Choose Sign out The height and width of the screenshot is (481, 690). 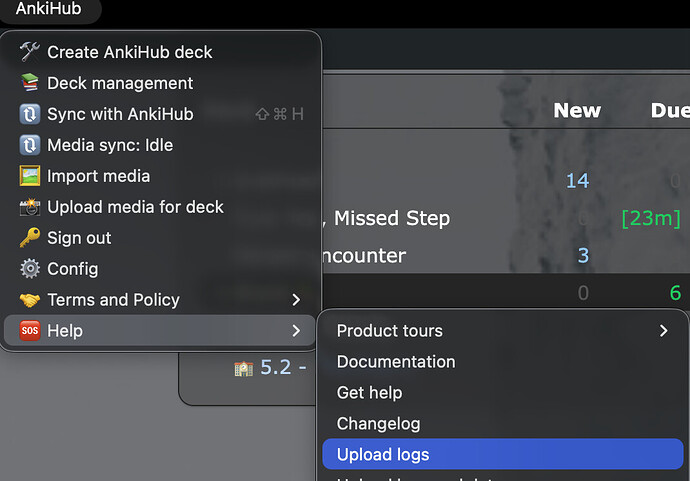159,238
